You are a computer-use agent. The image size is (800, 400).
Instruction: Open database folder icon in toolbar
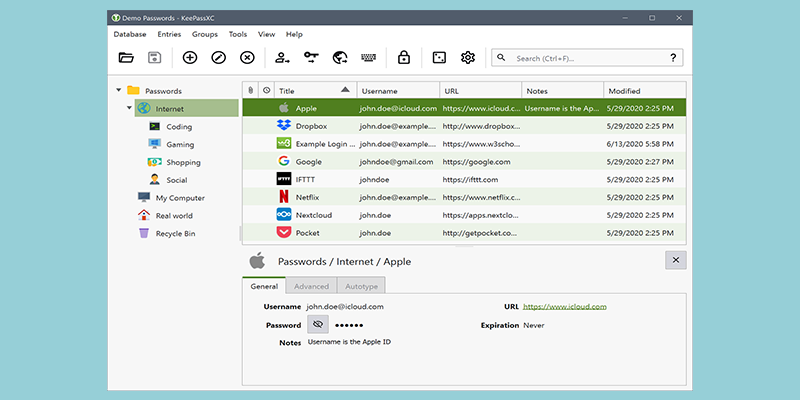pyautogui.click(x=126, y=58)
